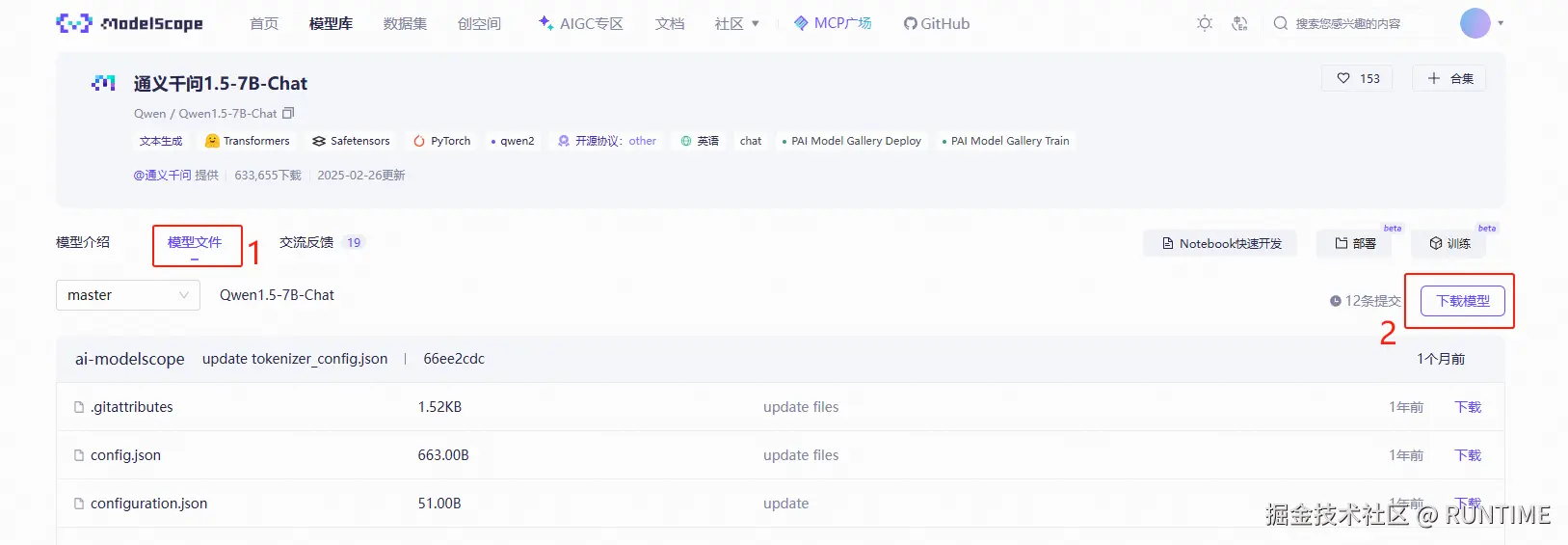Viewport: 1568px width, 545px height.
Task: Switch to the 模型文件 tab
Action: [195, 242]
